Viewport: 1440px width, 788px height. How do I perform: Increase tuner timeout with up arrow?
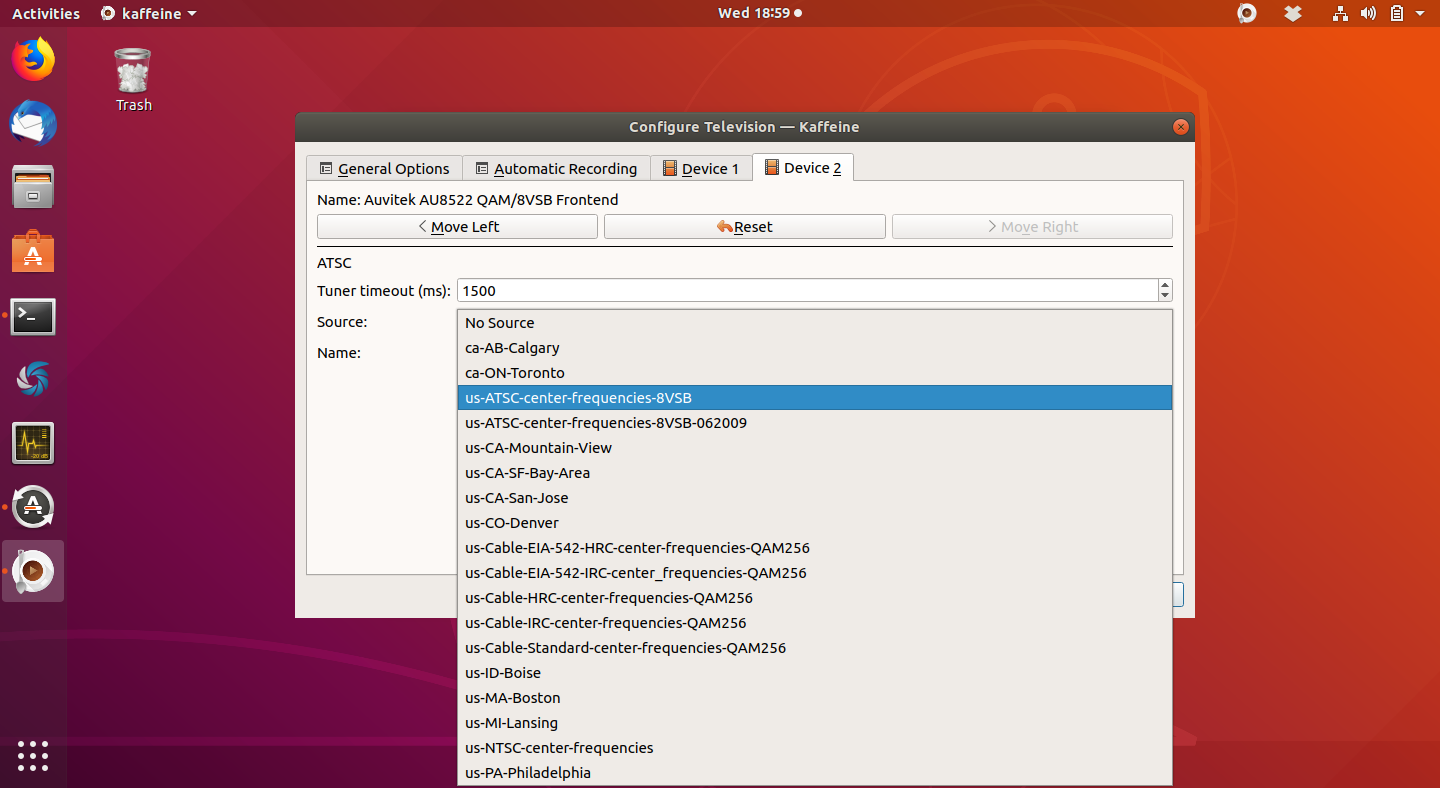coord(1165,285)
